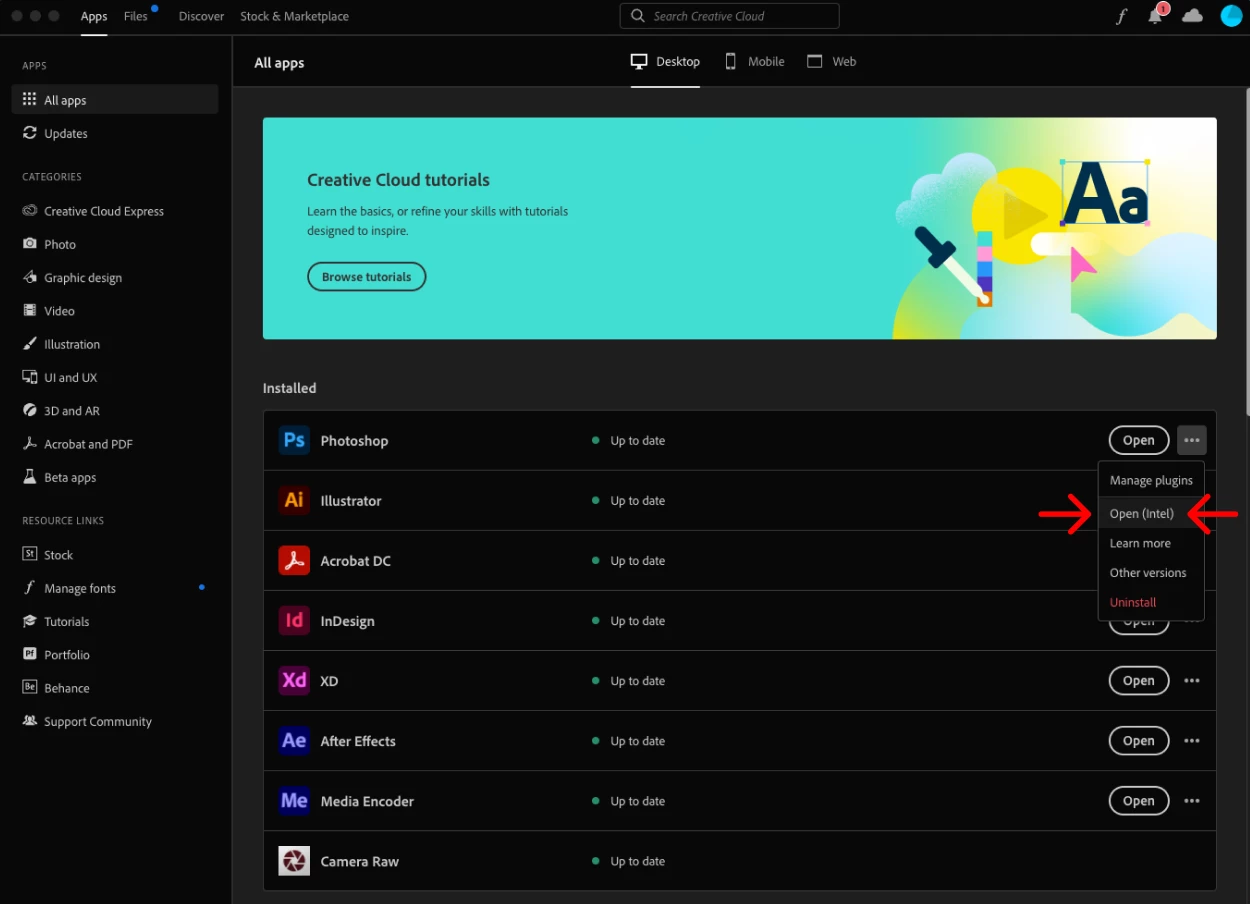1250x904 pixels.
Task: Open the fonts icon in top bar
Action: tap(1122, 16)
